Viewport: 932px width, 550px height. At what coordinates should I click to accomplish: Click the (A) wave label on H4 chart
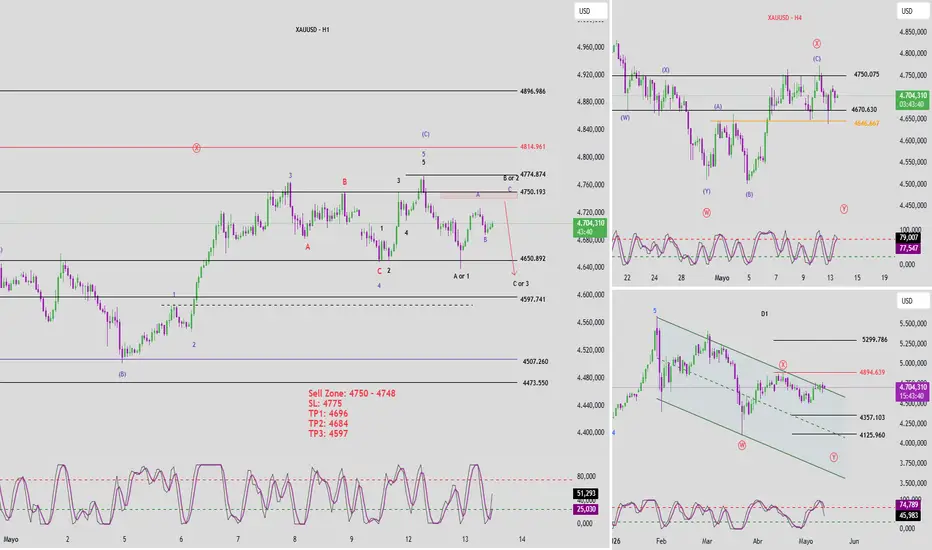pos(718,107)
